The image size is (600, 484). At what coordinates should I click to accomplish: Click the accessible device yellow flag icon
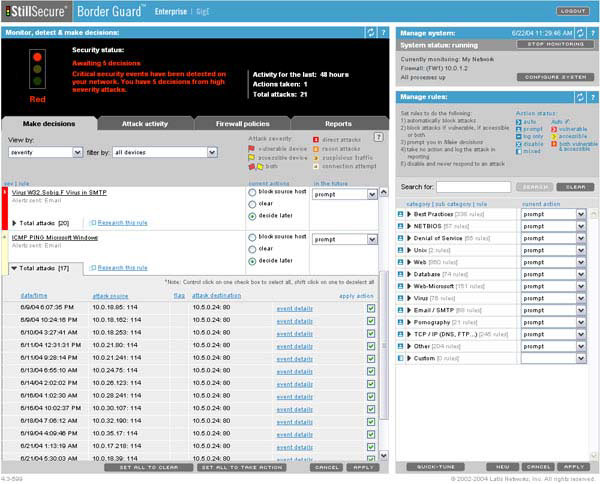(251, 157)
